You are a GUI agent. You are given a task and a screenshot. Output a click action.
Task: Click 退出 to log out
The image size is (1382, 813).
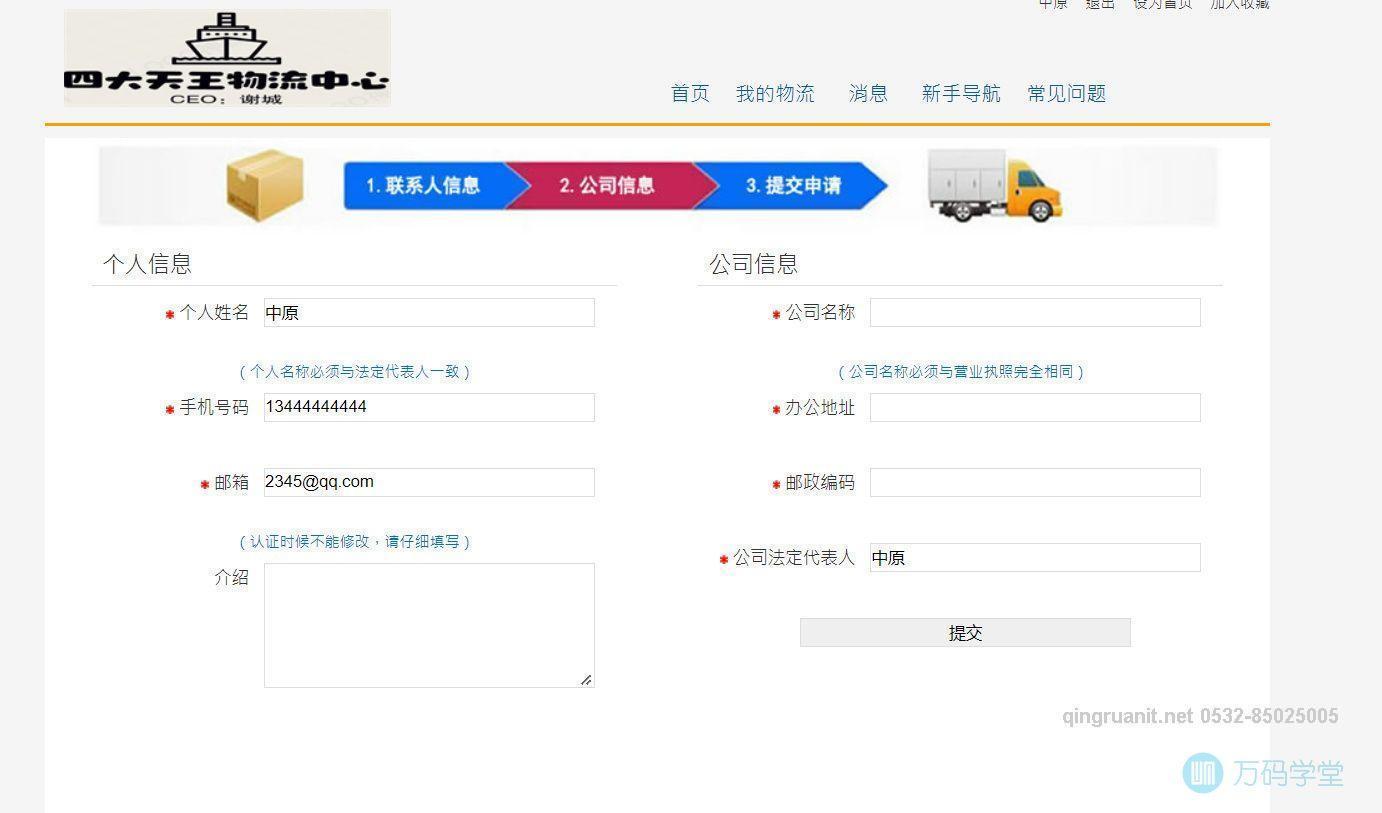coord(1100,4)
